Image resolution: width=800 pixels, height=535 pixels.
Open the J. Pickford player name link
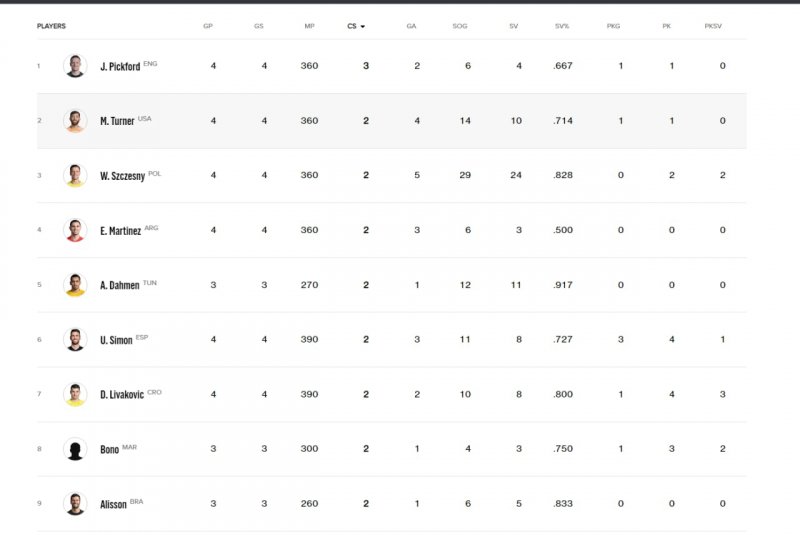(x=120, y=67)
